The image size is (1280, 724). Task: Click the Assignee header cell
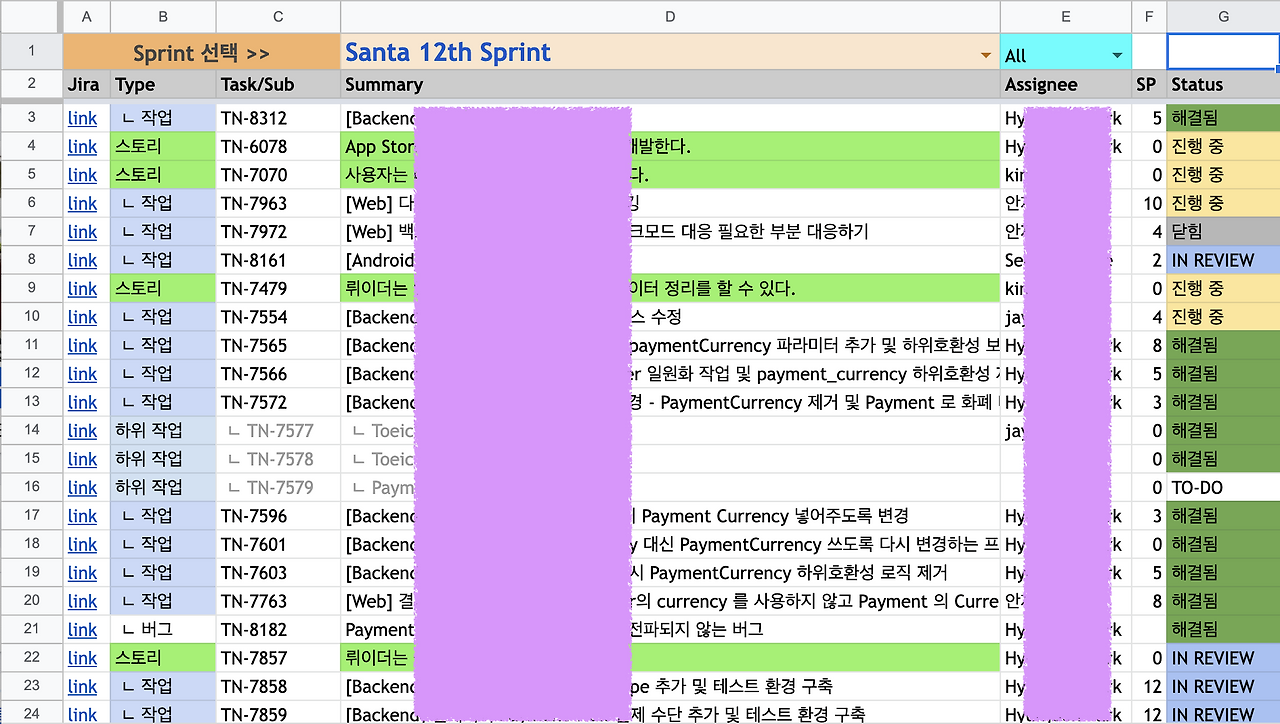tap(1066, 85)
